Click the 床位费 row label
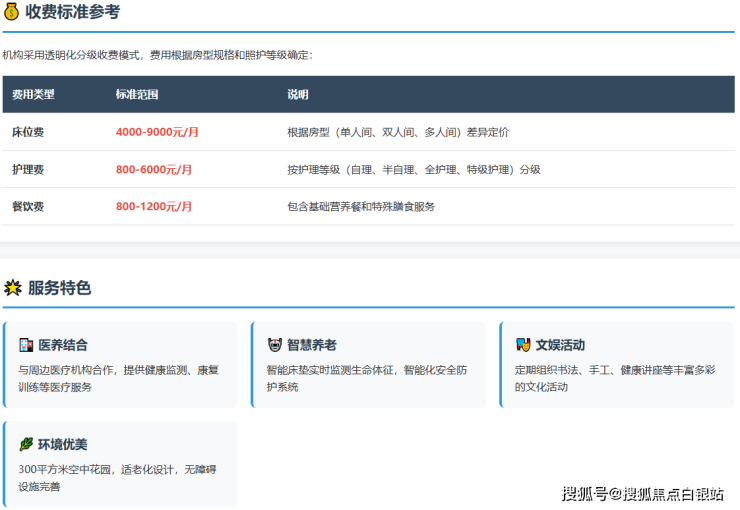 pos(28,132)
